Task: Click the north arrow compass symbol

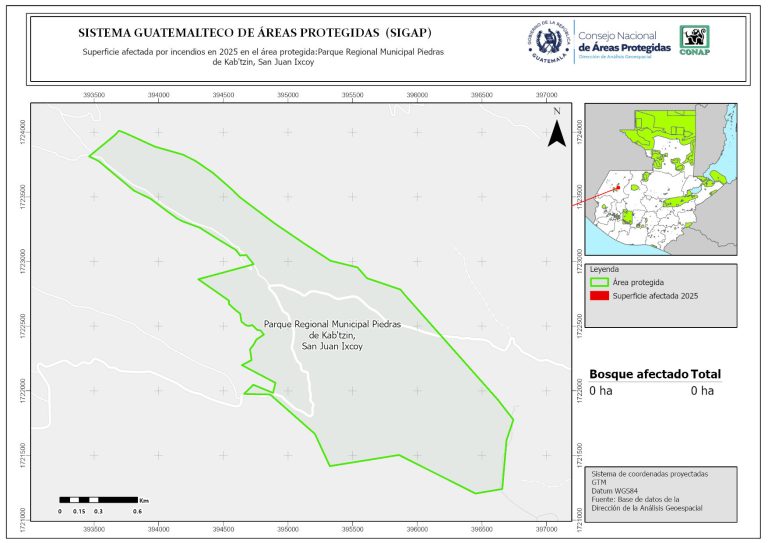Action: click(x=557, y=134)
